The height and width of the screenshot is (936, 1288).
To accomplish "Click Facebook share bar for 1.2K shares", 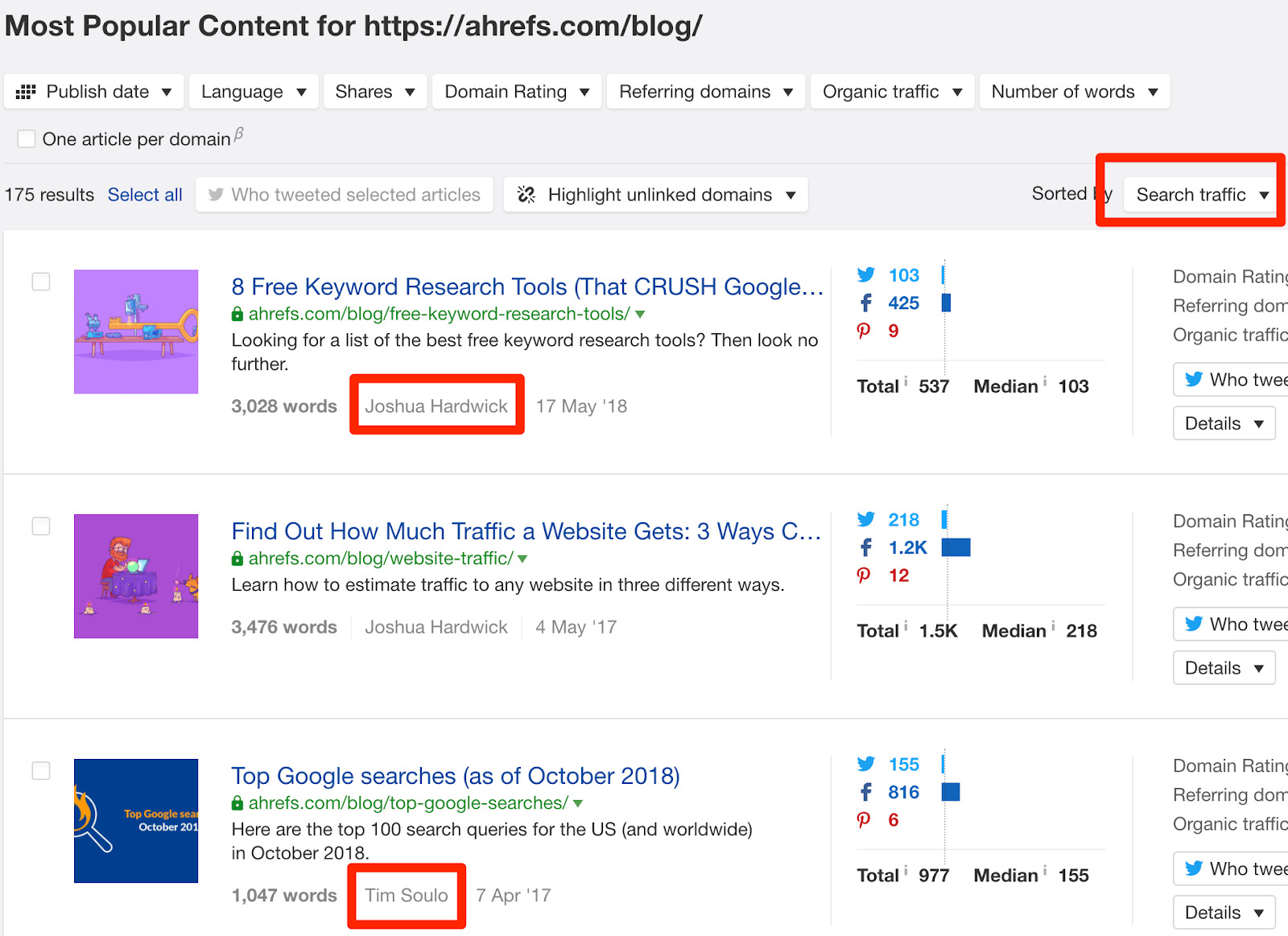I will (956, 548).
